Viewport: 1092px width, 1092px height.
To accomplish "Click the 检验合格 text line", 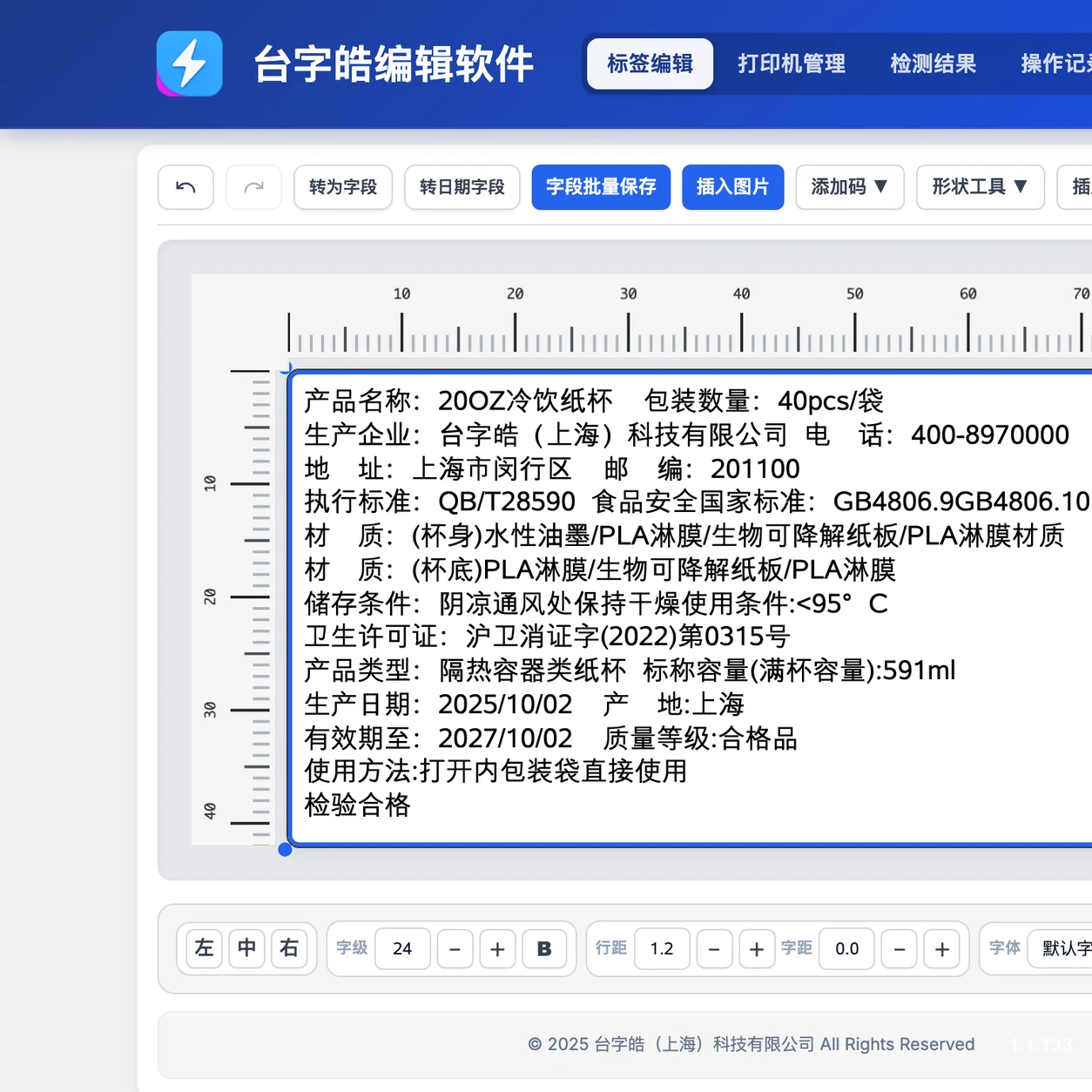I will tap(357, 805).
